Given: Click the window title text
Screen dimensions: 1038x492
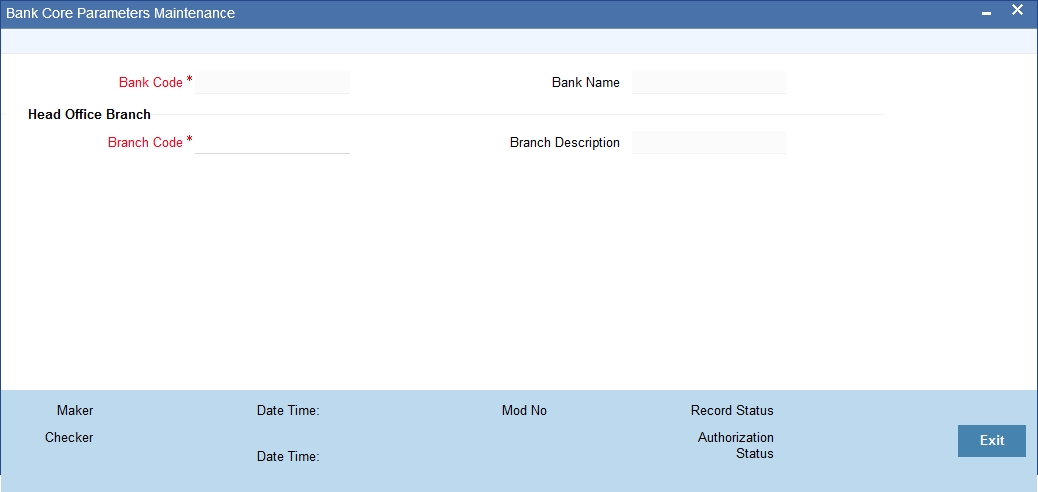Looking at the screenshot, I should tap(120, 13).
